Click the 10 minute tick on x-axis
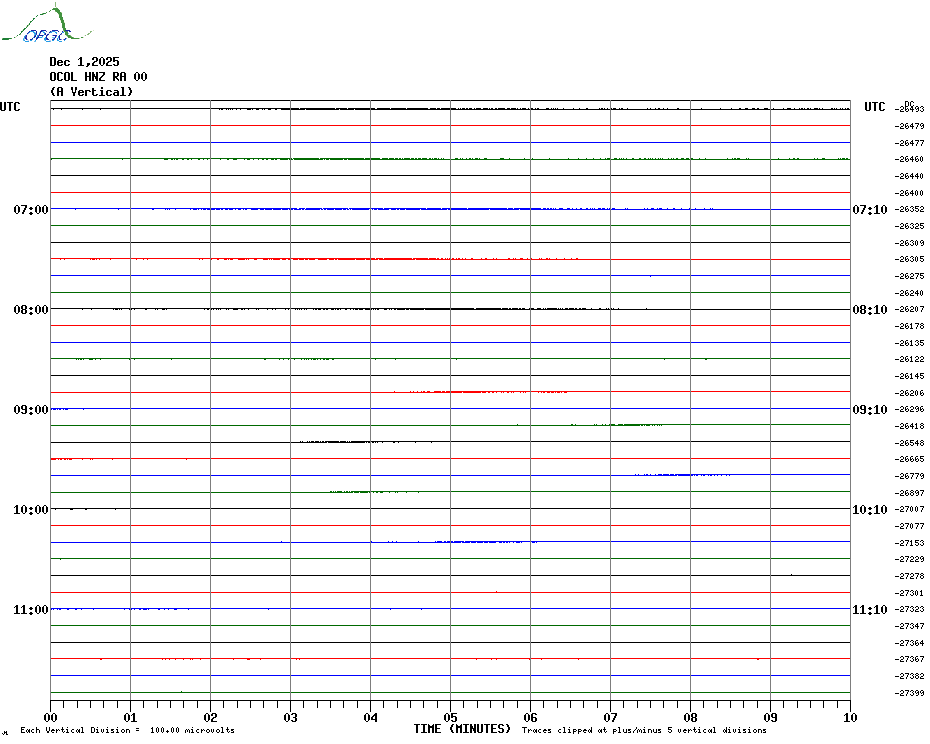Viewport: 930px width, 744px height. click(850, 717)
